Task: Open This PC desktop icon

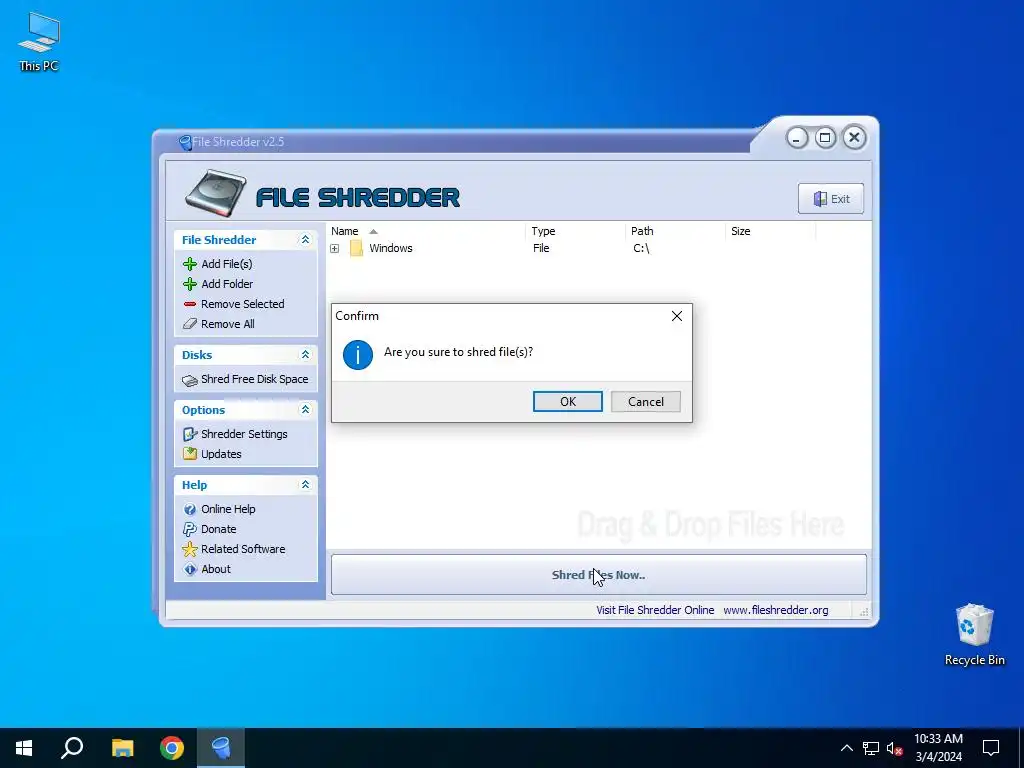Action: 39,42
